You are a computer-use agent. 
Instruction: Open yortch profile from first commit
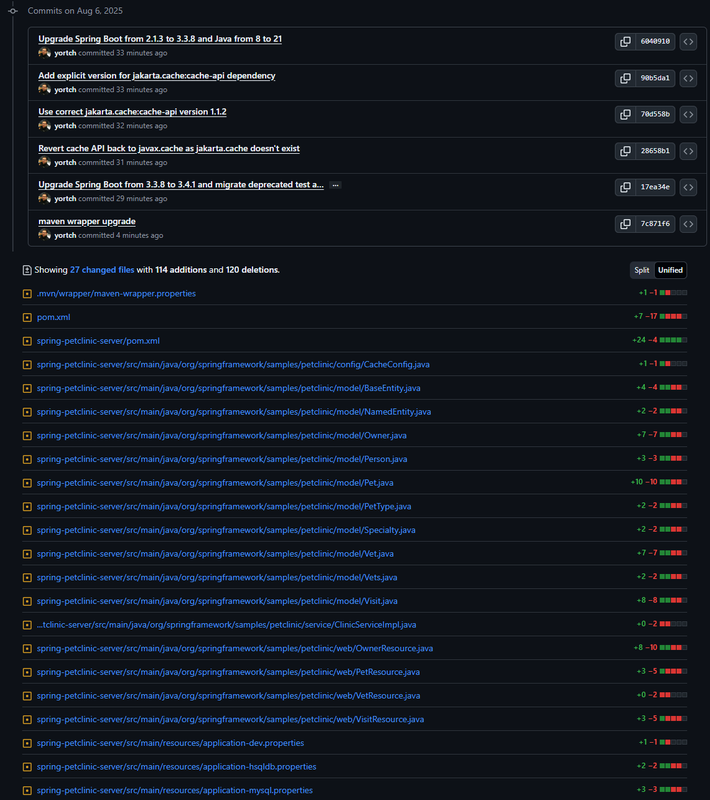click(65, 53)
